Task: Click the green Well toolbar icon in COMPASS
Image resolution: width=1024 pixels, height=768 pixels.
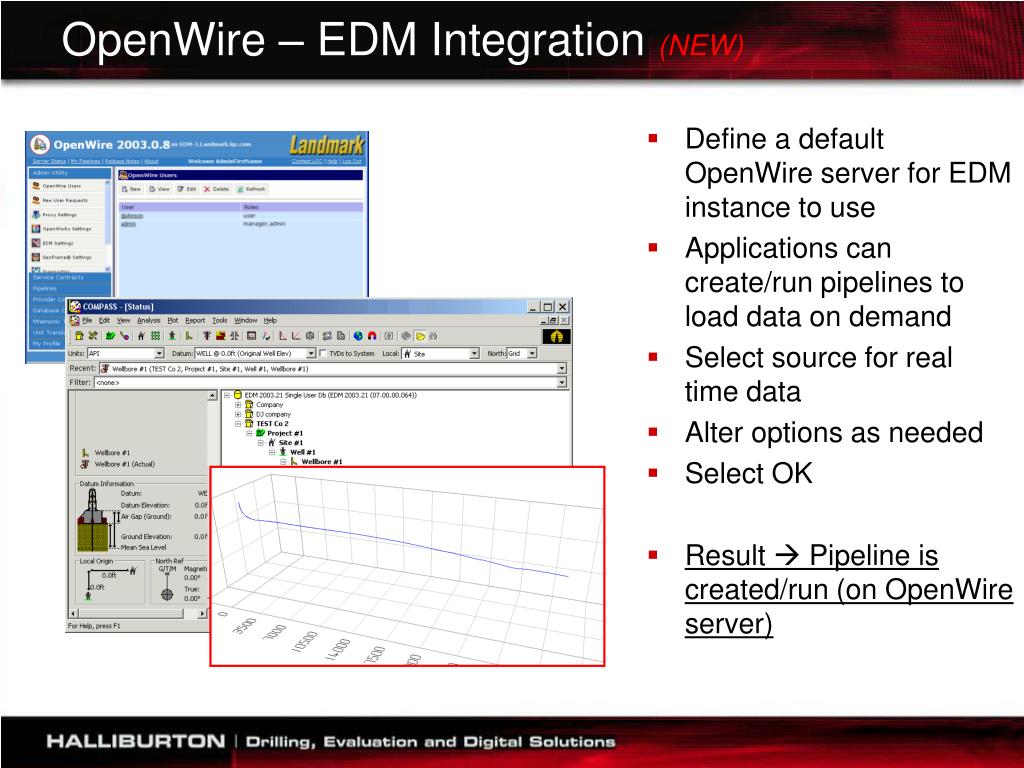Action: [x=172, y=336]
